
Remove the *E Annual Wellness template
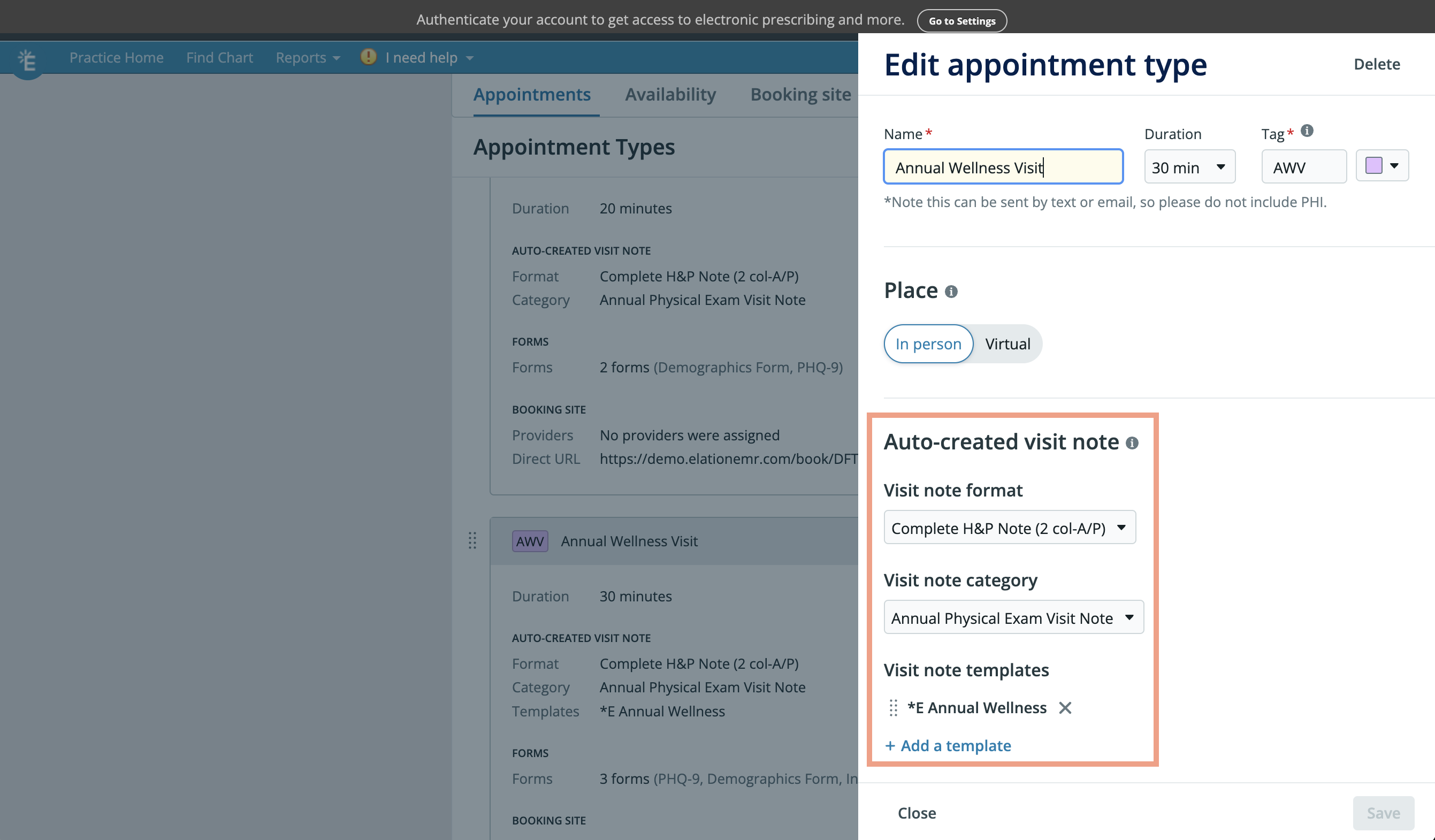click(1065, 708)
